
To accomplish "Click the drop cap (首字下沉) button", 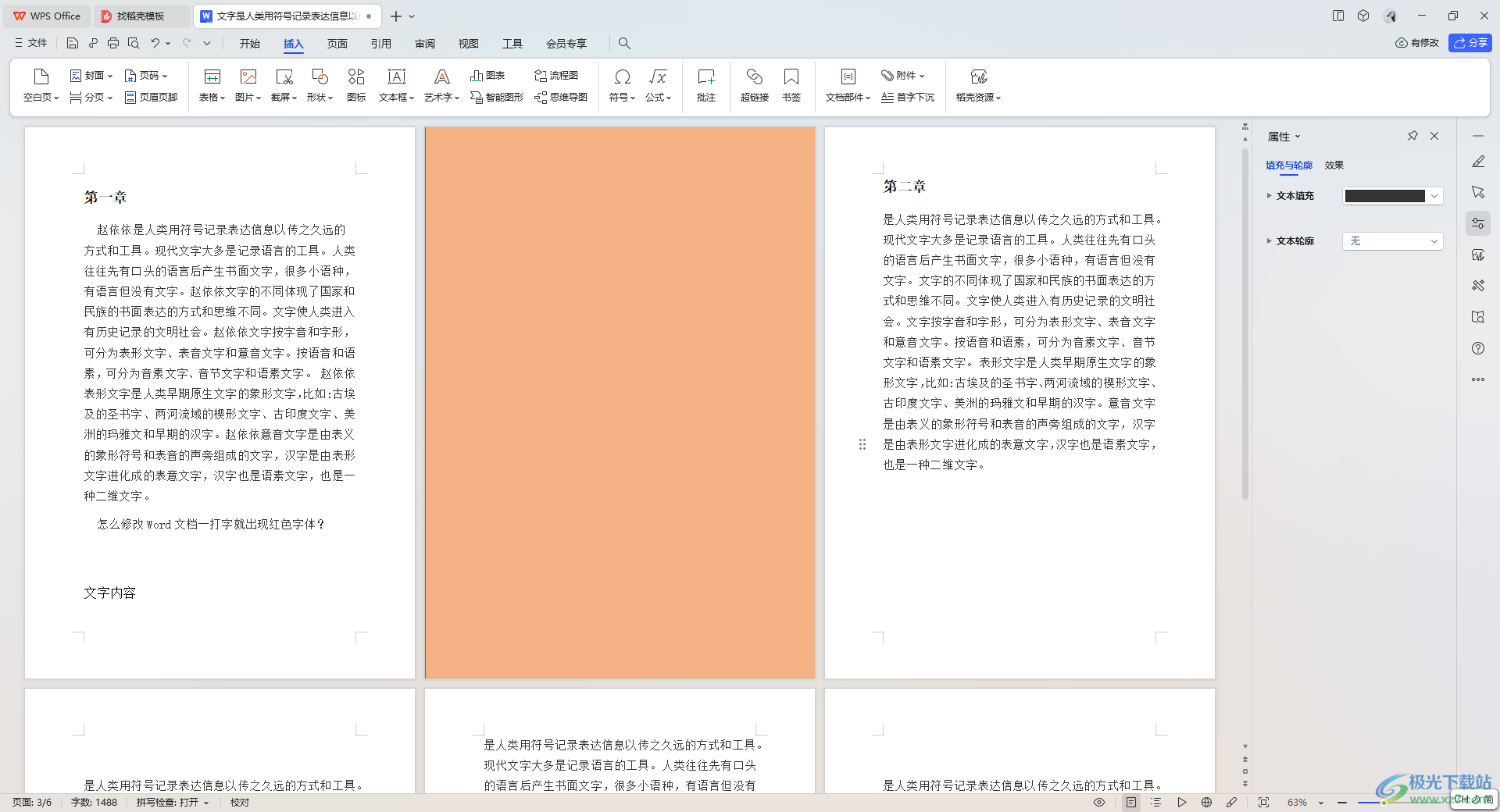I will click(908, 98).
